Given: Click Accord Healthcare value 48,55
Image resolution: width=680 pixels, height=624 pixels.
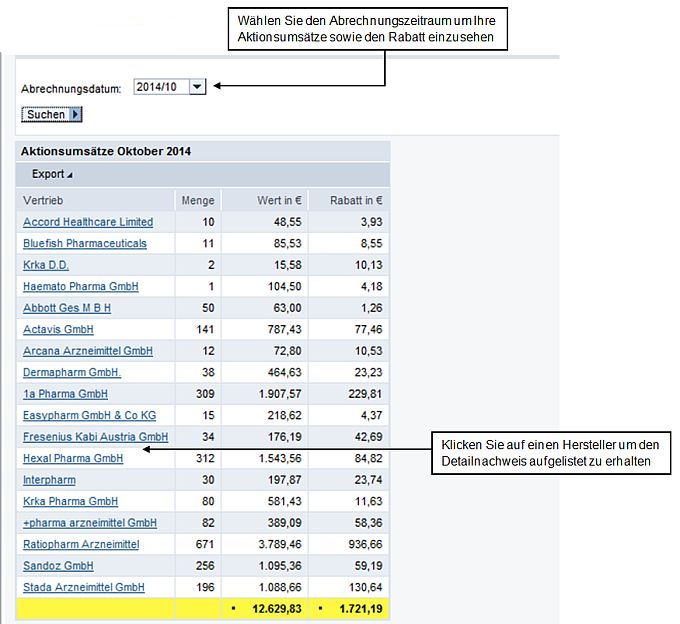Looking at the screenshot, I should tap(287, 222).
